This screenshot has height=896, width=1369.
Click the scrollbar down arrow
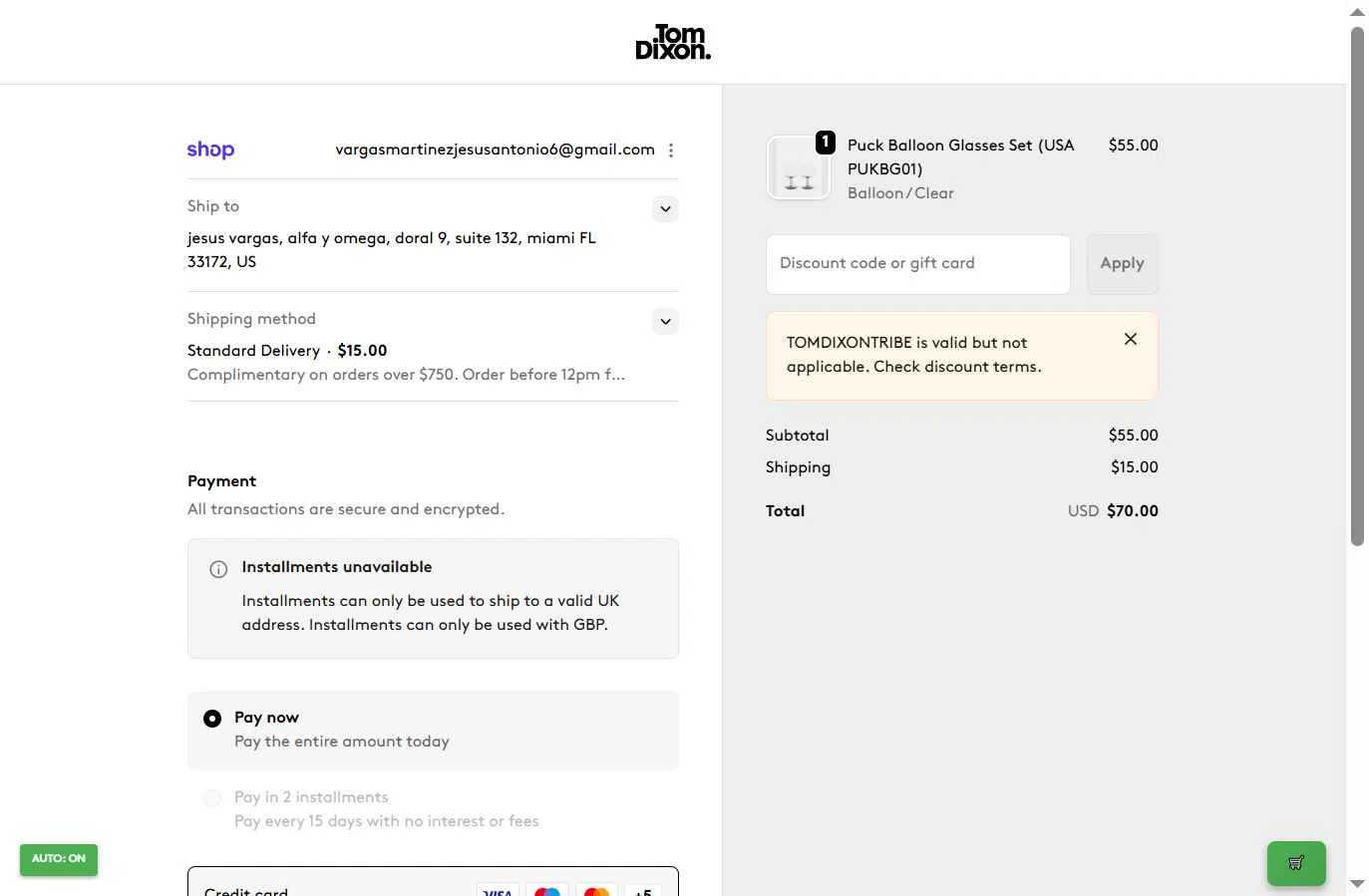1357,884
